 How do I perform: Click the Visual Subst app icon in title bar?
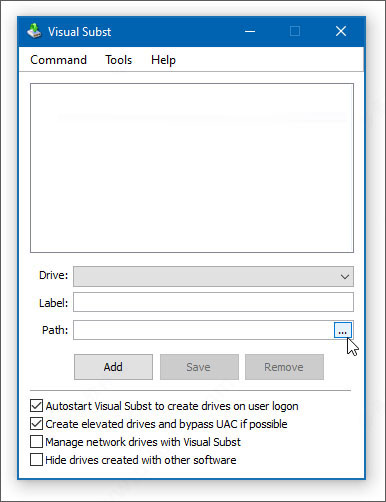[x=34, y=31]
